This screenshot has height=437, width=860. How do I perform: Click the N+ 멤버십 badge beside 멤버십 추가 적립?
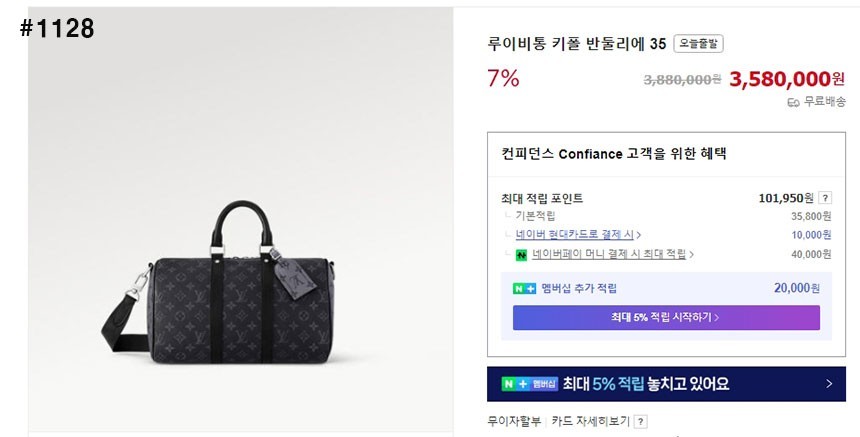(525, 288)
